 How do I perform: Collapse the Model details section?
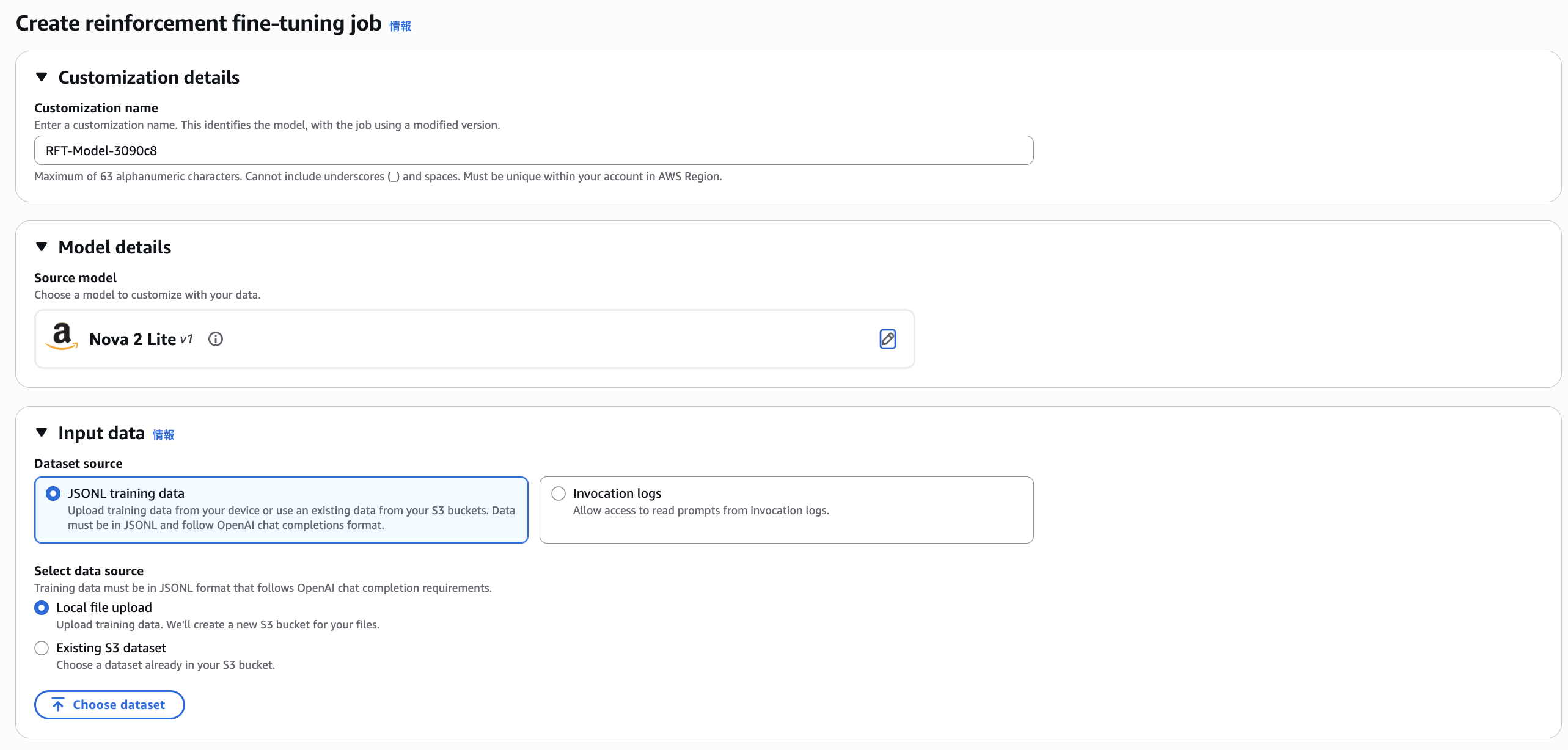42,247
